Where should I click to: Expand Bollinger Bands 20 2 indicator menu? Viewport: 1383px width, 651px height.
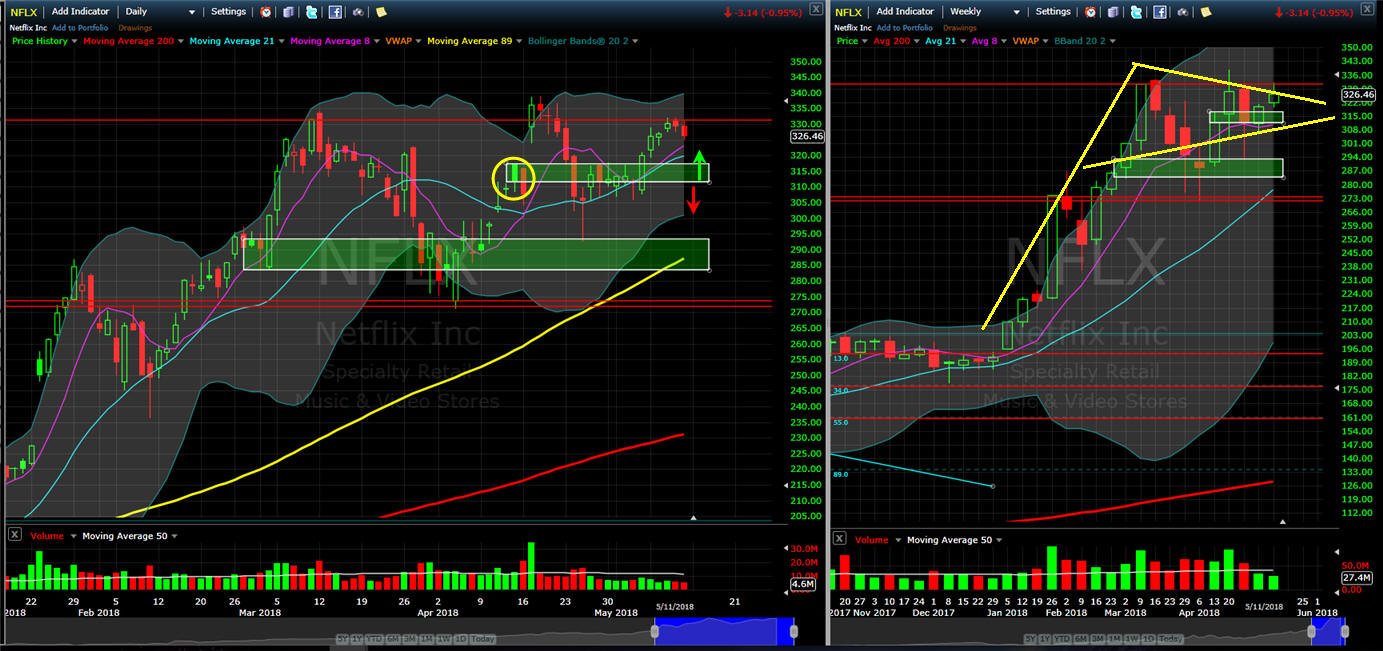pyautogui.click(x=635, y=41)
